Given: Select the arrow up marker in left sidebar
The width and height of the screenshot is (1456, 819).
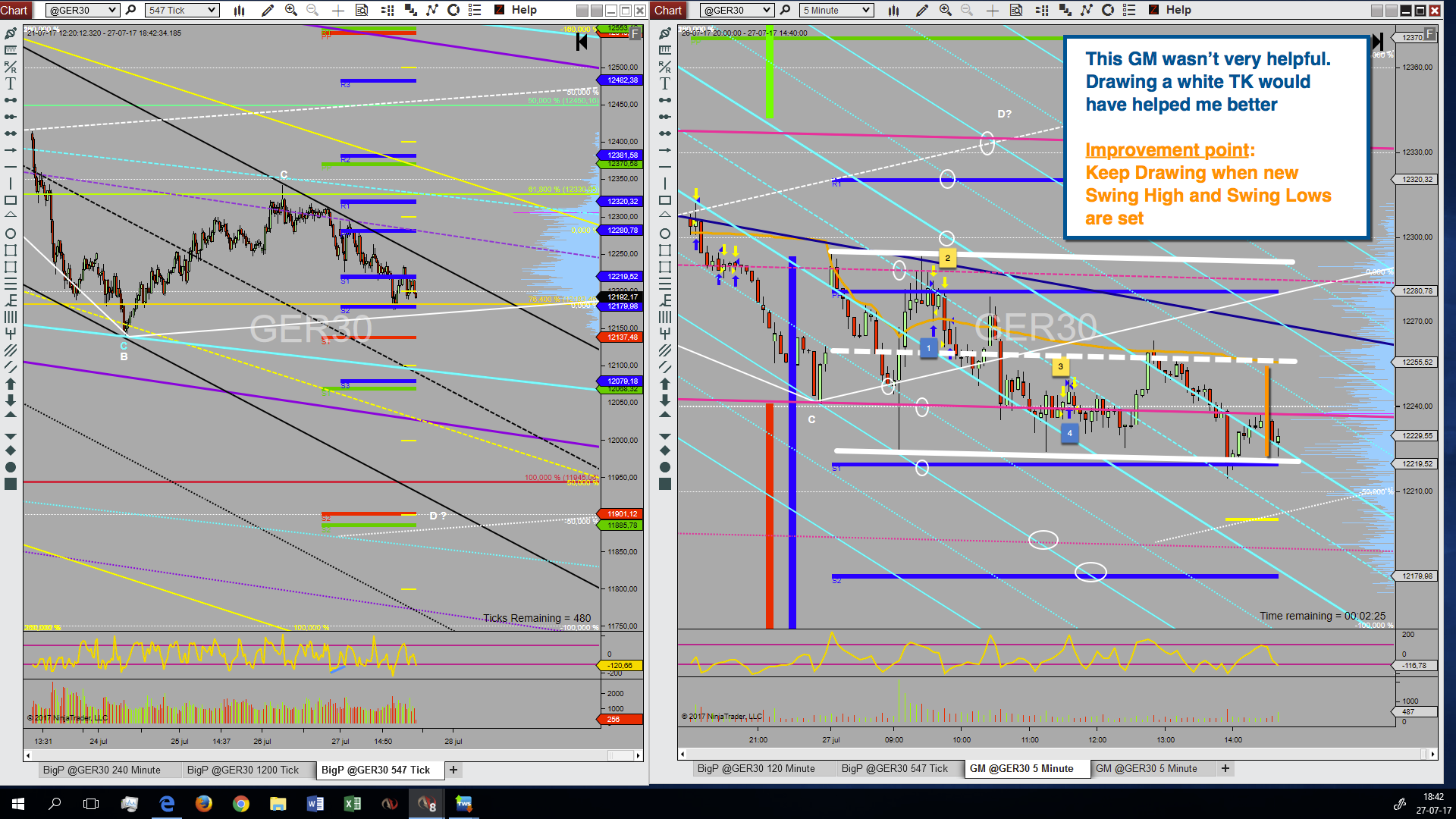Looking at the screenshot, I should point(11,384).
